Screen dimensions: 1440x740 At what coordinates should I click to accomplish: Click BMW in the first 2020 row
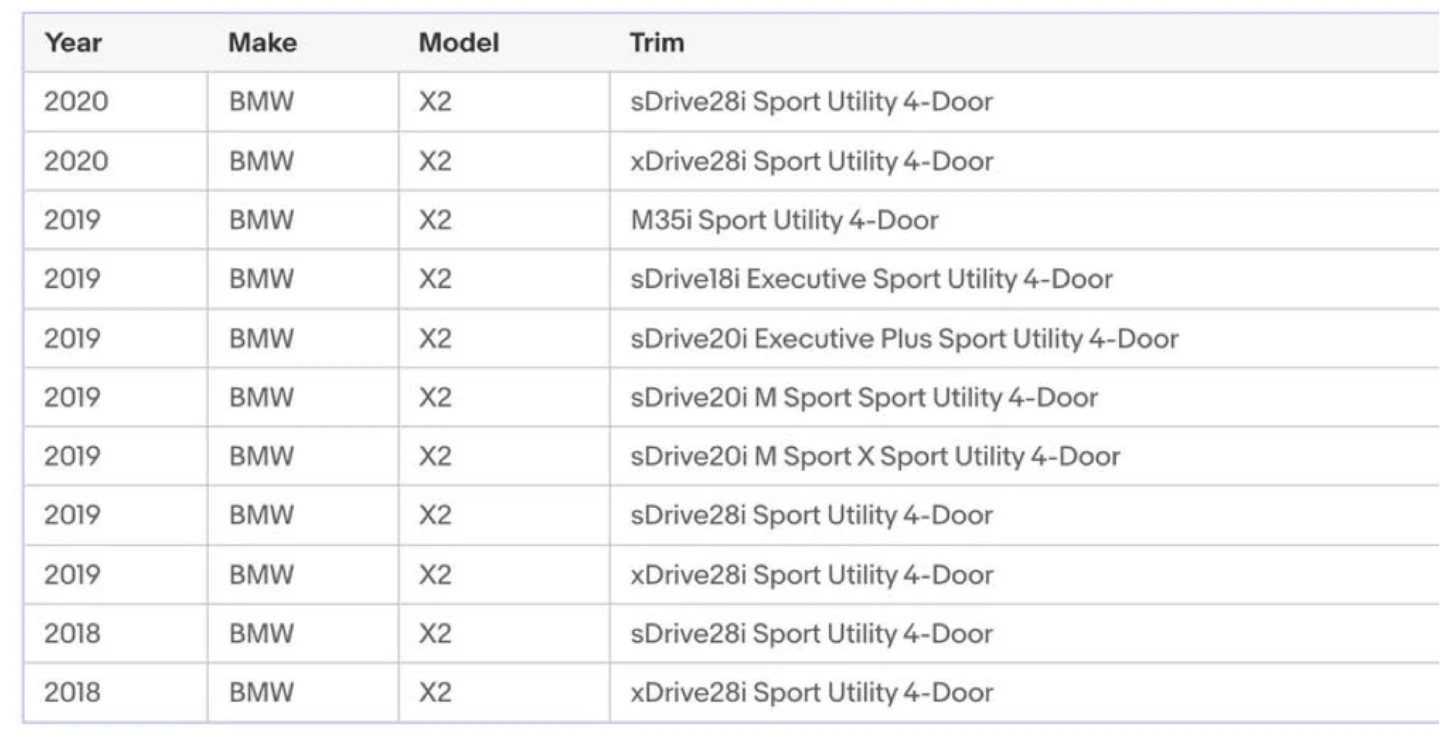click(262, 102)
